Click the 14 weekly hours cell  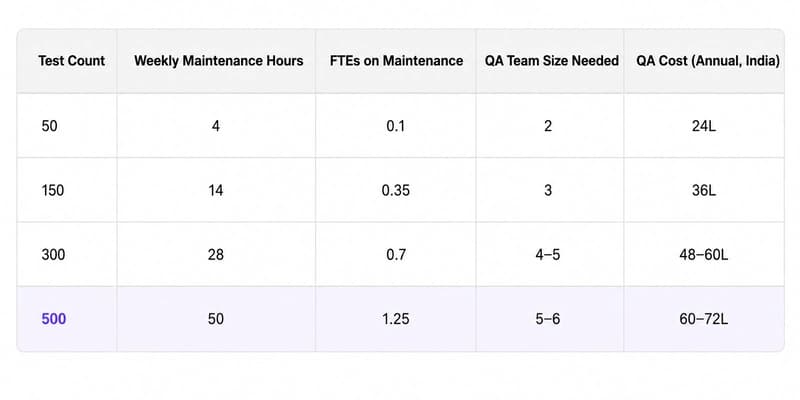[216, 191]
